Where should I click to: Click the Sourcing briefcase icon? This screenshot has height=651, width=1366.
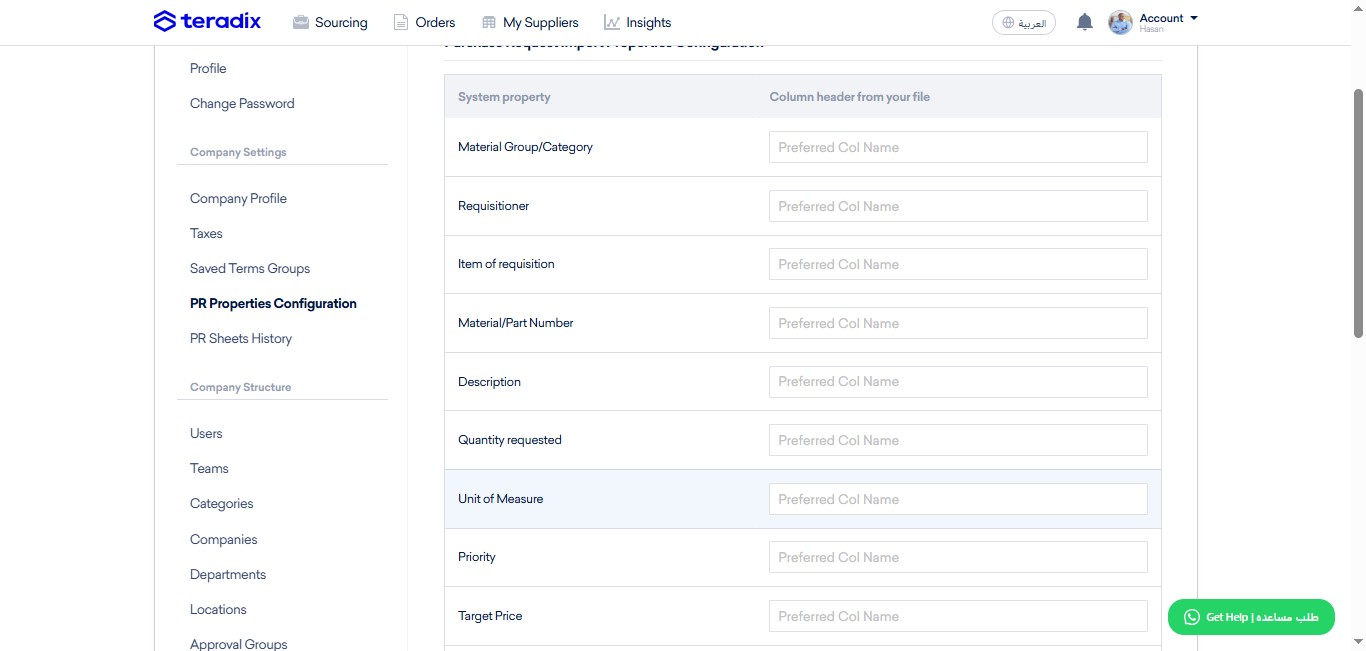tap(300, 22)
